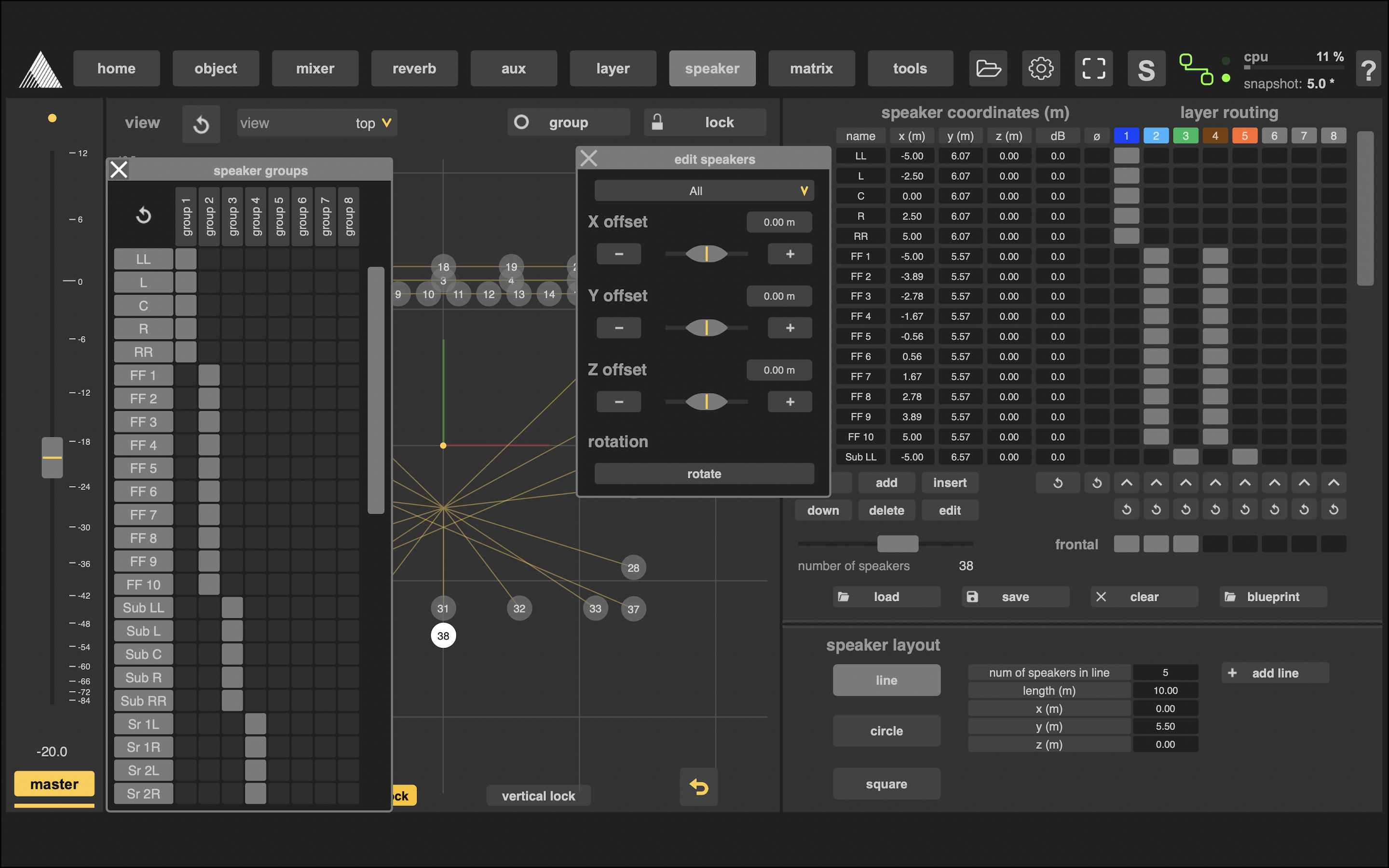Switch to the object tab
The width and height of the screenshot is (1389, 868).
pos(216,68)
